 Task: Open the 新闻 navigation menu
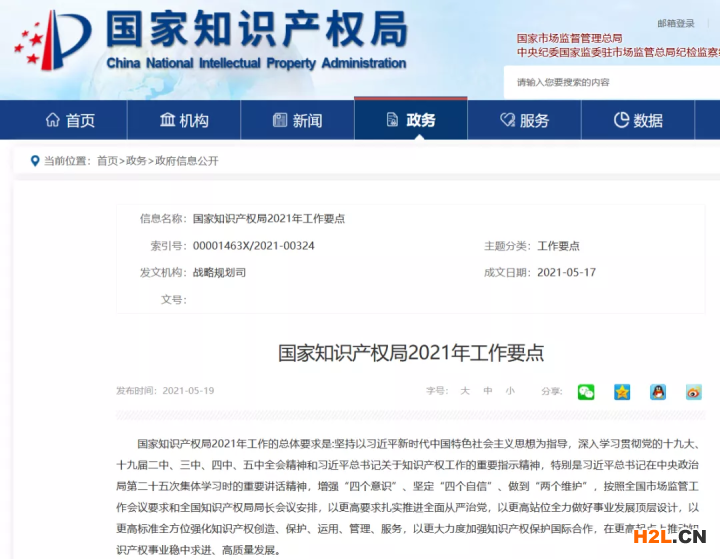point(297,120)
